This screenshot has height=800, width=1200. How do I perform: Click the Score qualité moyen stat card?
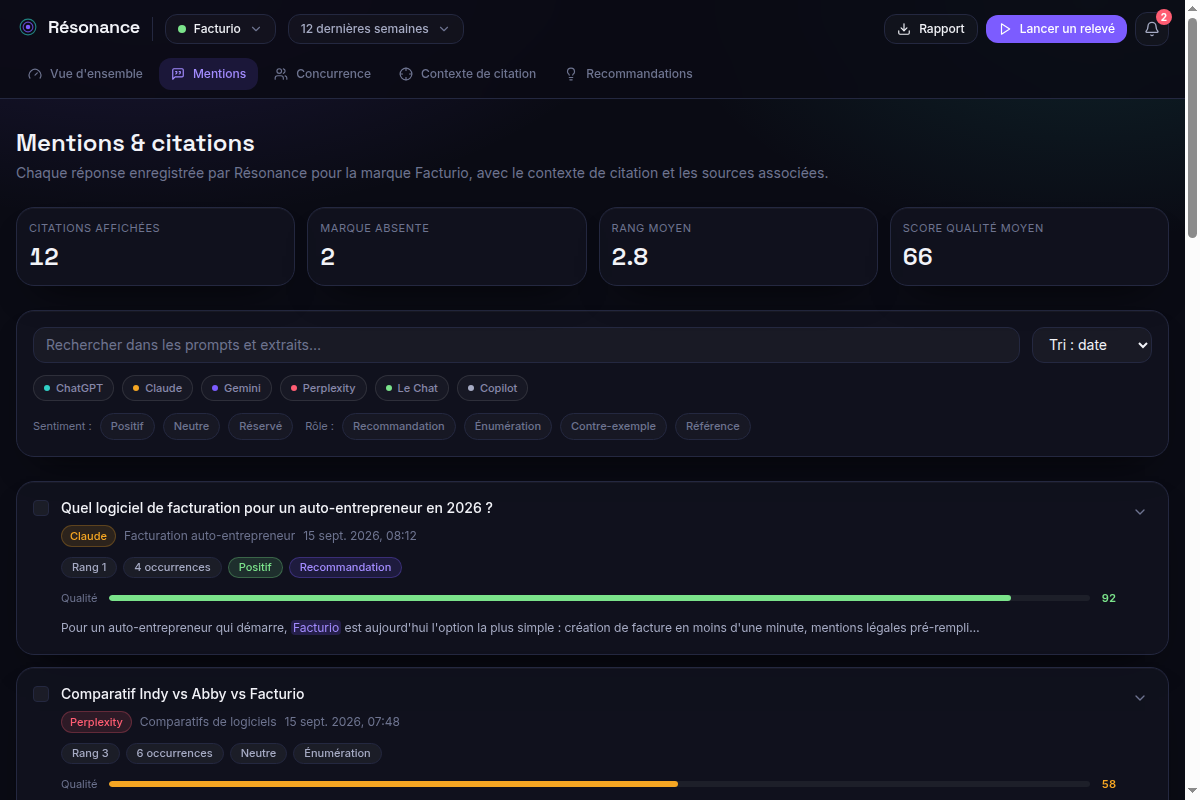pos(1029,247)
